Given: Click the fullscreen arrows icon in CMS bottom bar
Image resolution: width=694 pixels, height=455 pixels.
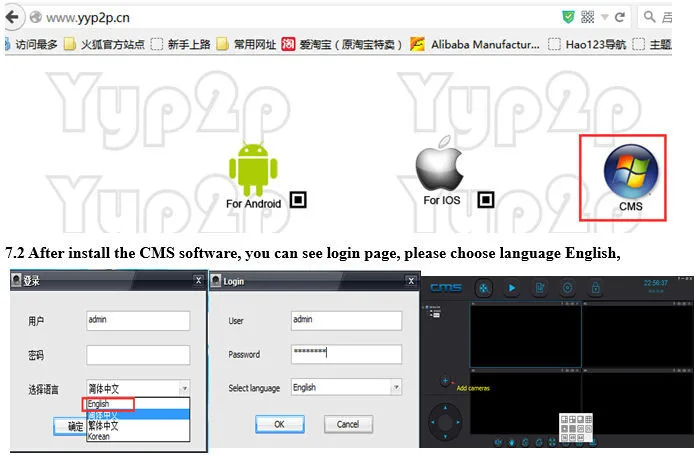Looking at the screenshot, I should tap(552, 442).
